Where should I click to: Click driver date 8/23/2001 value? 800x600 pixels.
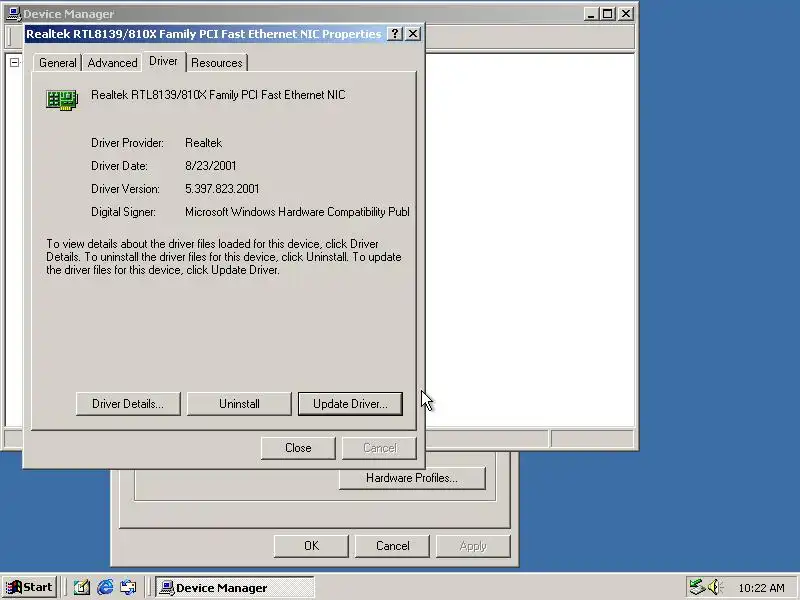[210, 166]
